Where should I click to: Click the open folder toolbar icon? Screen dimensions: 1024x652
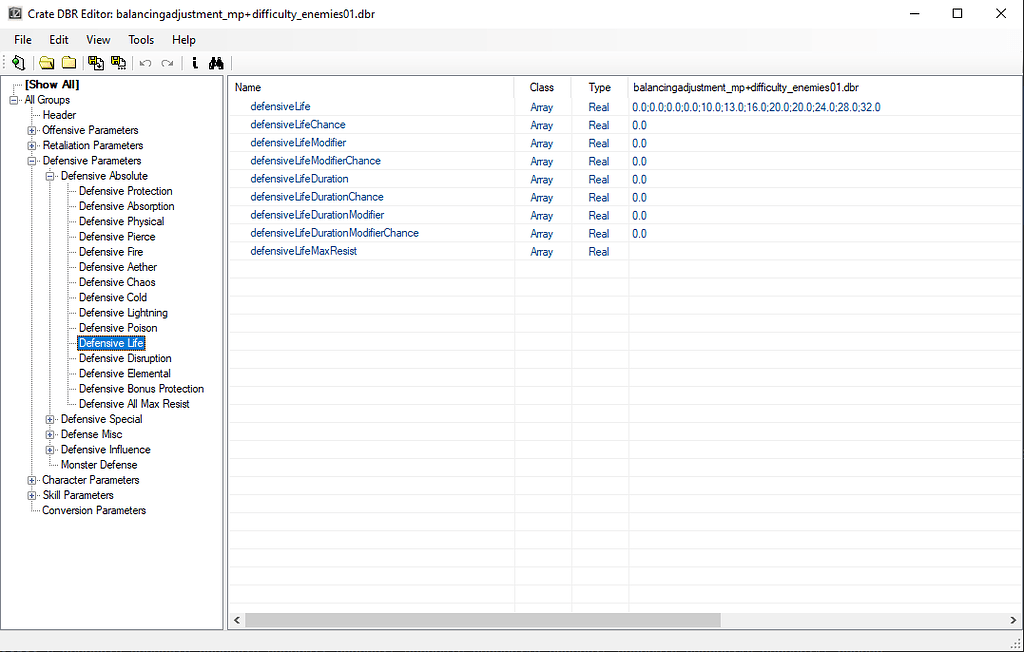(47, 63)
